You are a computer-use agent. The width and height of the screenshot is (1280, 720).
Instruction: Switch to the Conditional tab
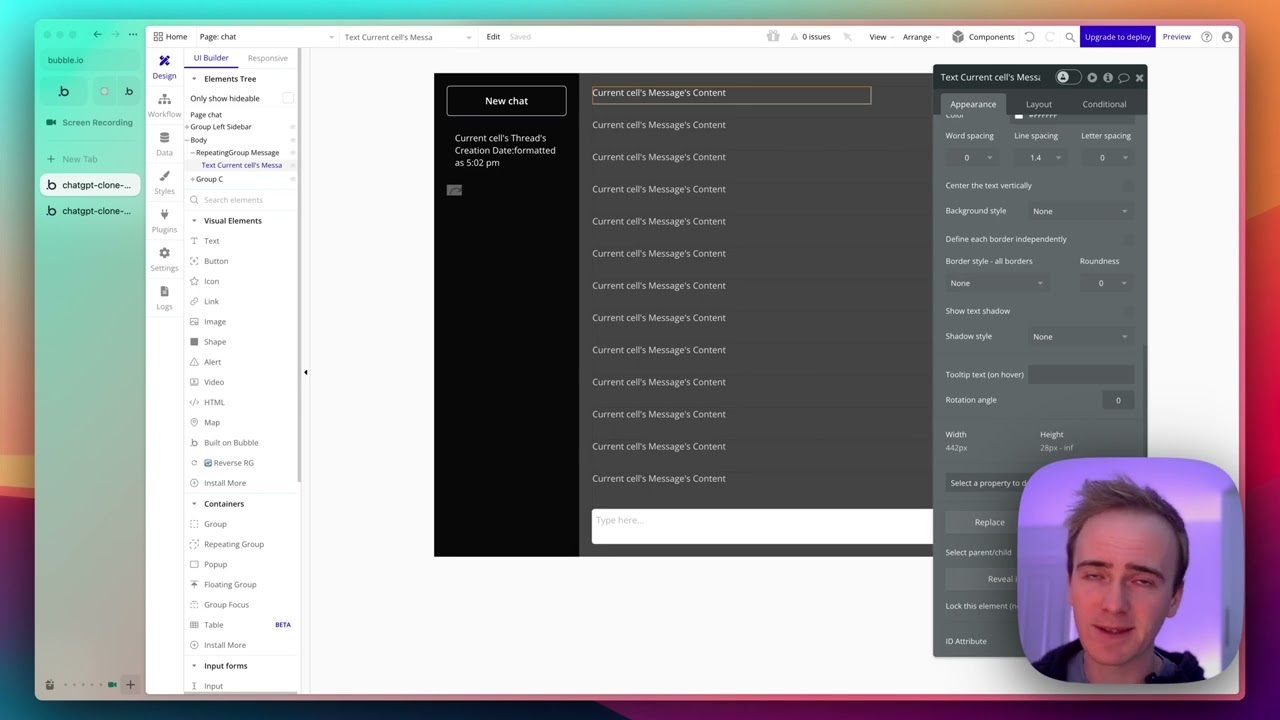click(1104, 104)
